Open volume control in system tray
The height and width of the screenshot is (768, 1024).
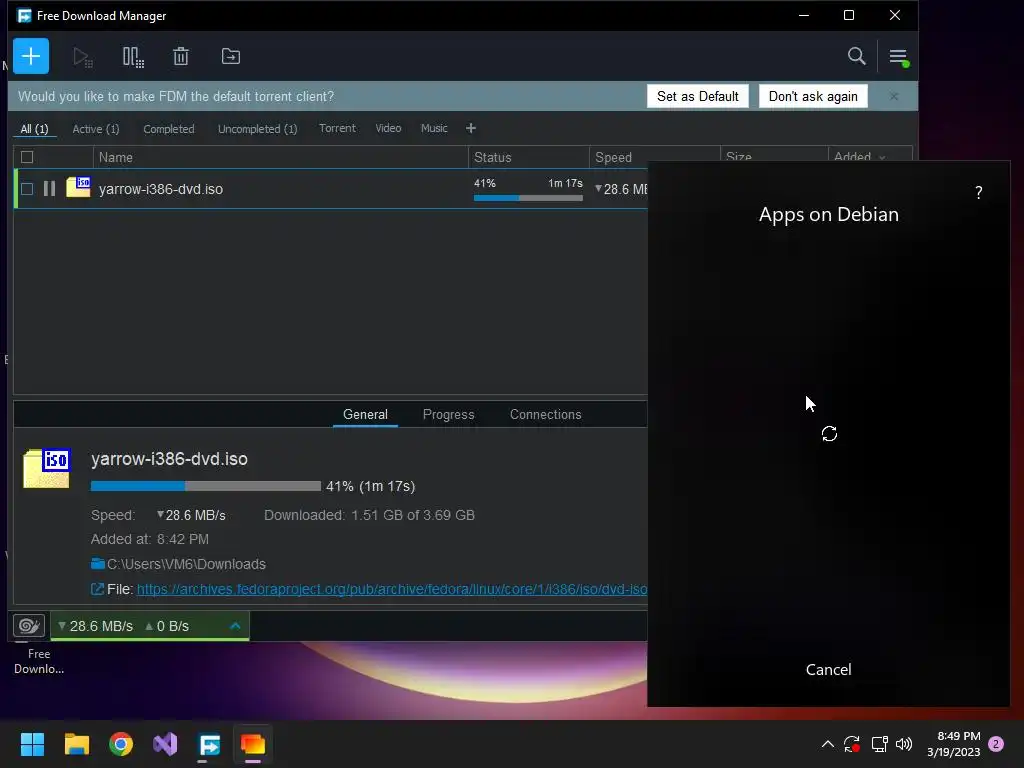point(904,744)
